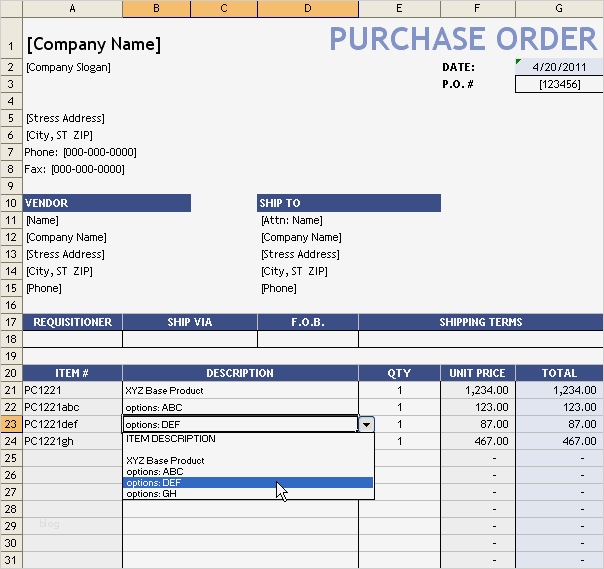Select 'XYZ Base Product' in dropdown list
Image resolution: width=604 pixels, height=569 pixels.
point(248,460)
